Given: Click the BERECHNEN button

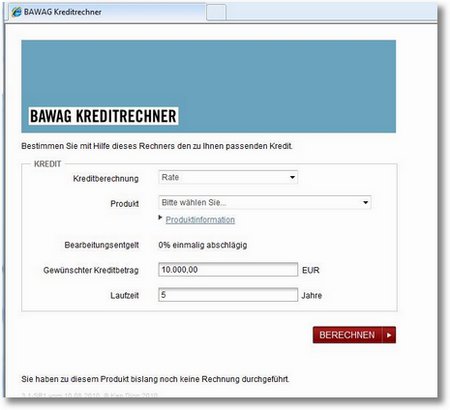Looking at the screenshot, I should pyautogui.click(x=354, y=335).
